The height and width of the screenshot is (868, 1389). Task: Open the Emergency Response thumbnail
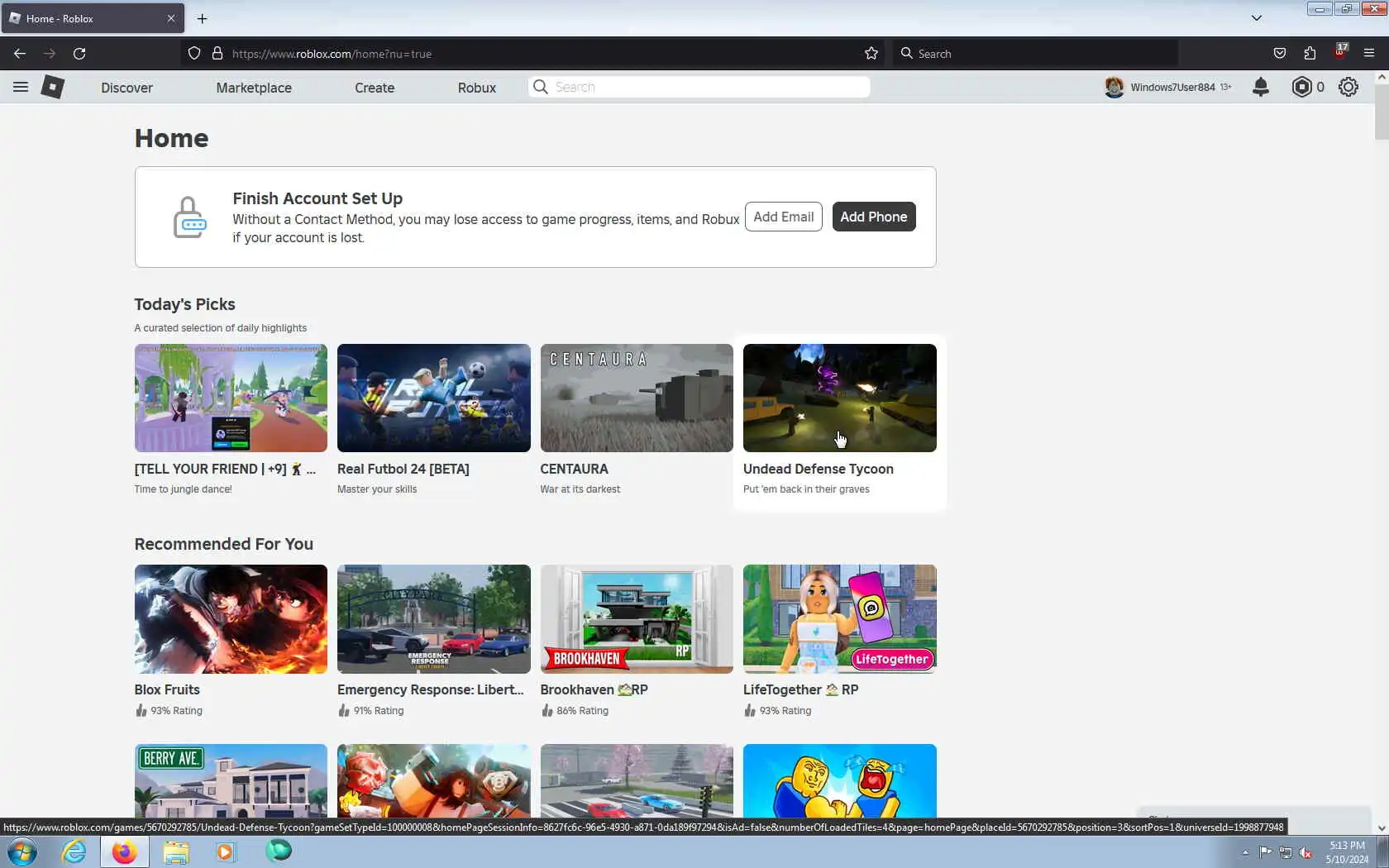point(433,619)
